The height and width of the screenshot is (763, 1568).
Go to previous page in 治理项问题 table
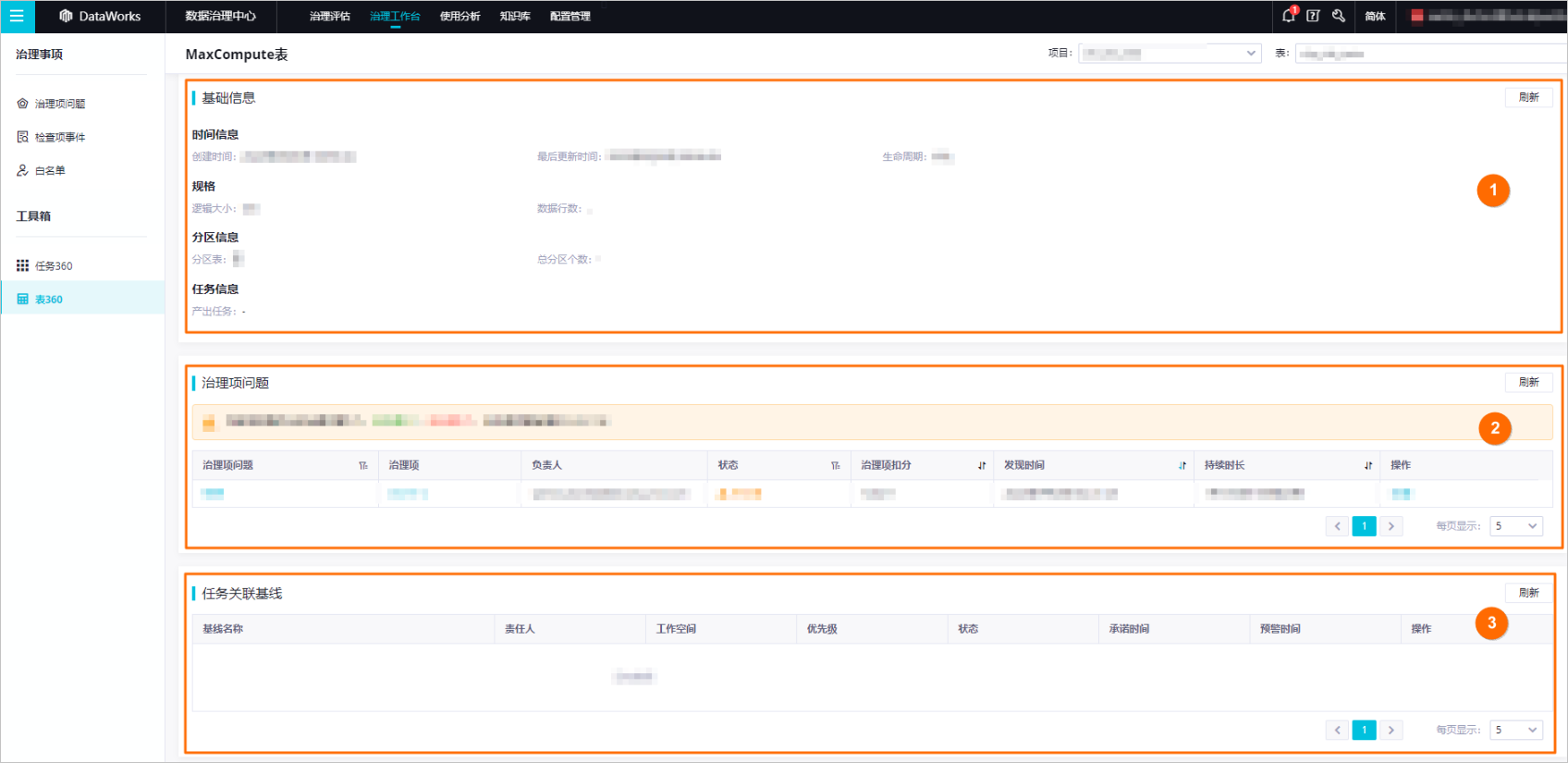click(1337, 526)
